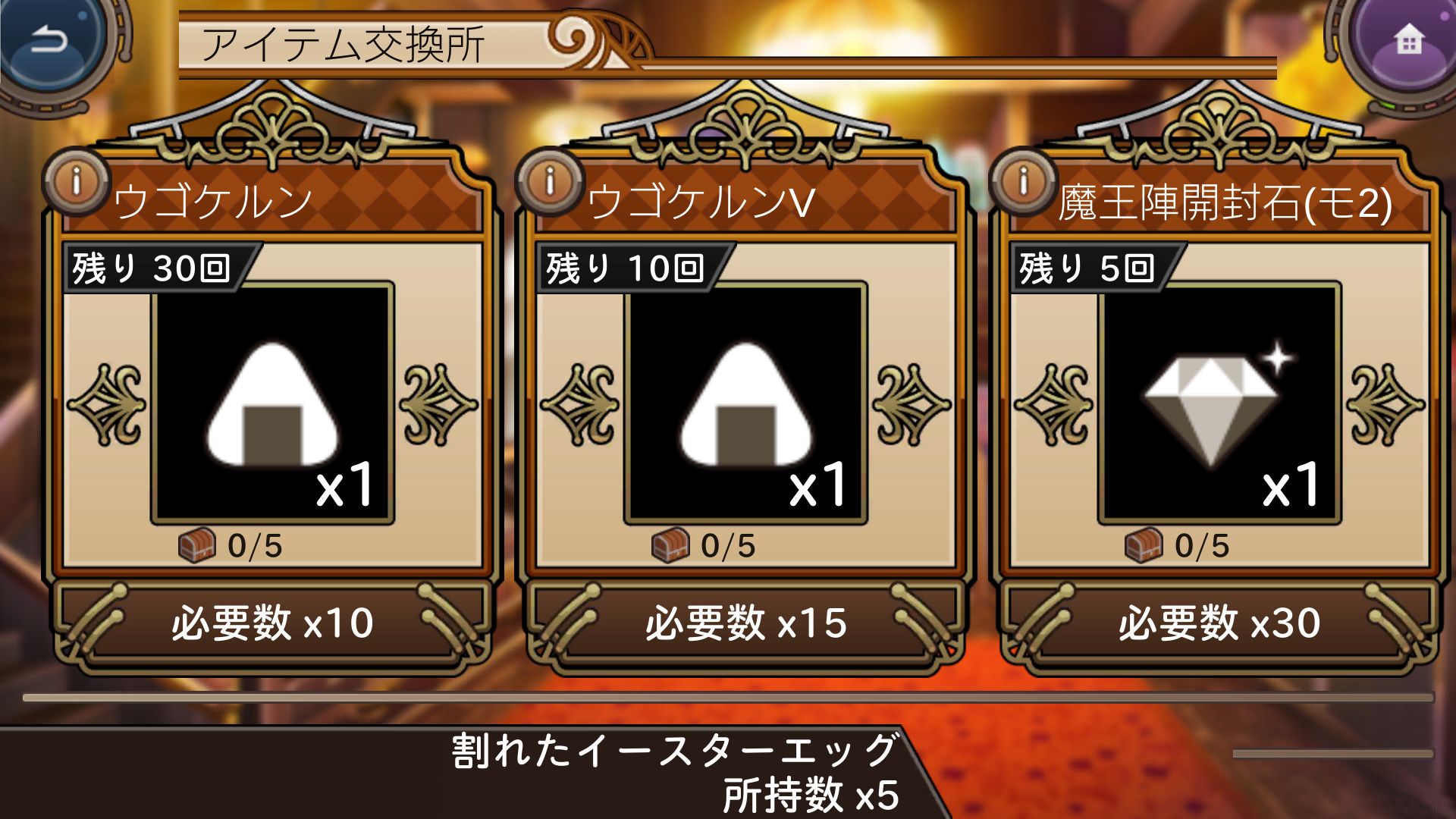Exchange ウゴケルンV for 必要数 x15
Viewport: 1456px width, 819px height.
746,623
